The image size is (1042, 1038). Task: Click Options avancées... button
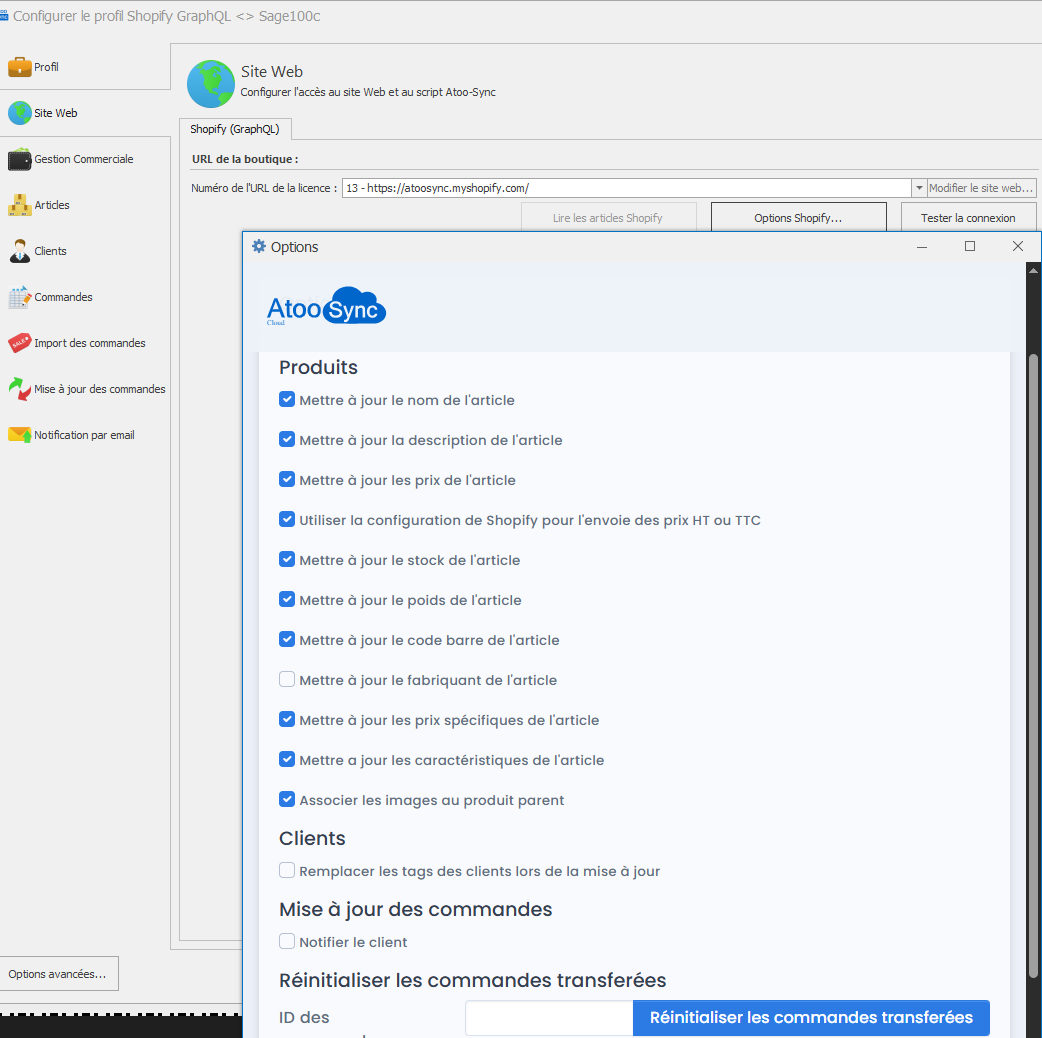click(58, 974)
